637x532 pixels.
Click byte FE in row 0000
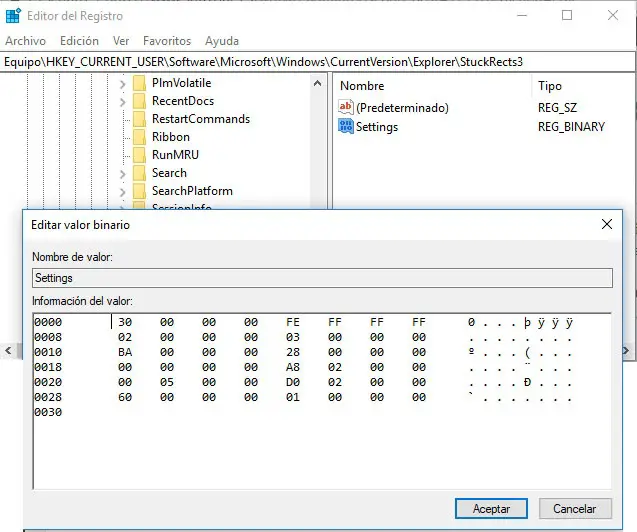click(292, 322)
